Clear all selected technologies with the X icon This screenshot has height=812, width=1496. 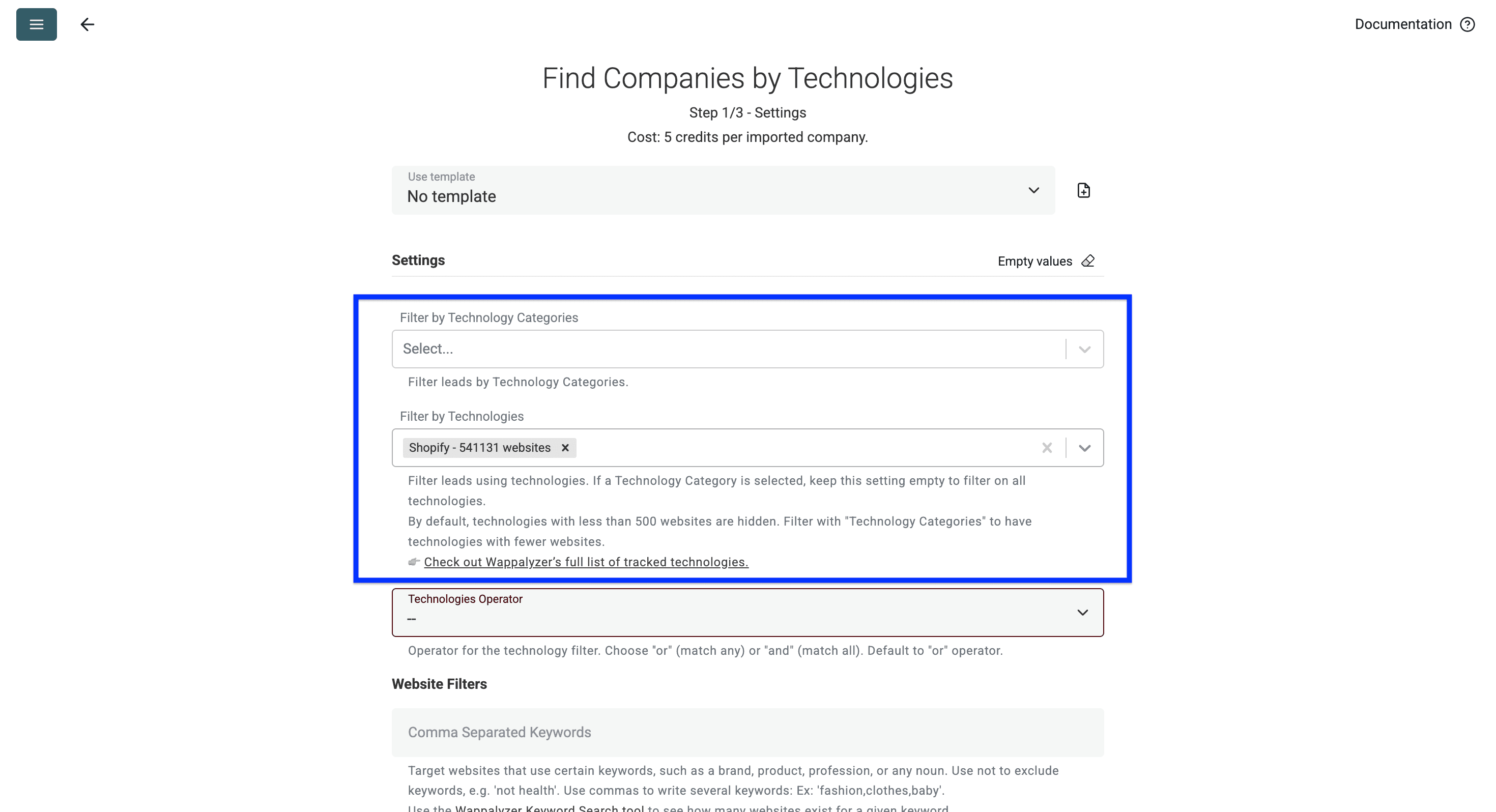1047,447
